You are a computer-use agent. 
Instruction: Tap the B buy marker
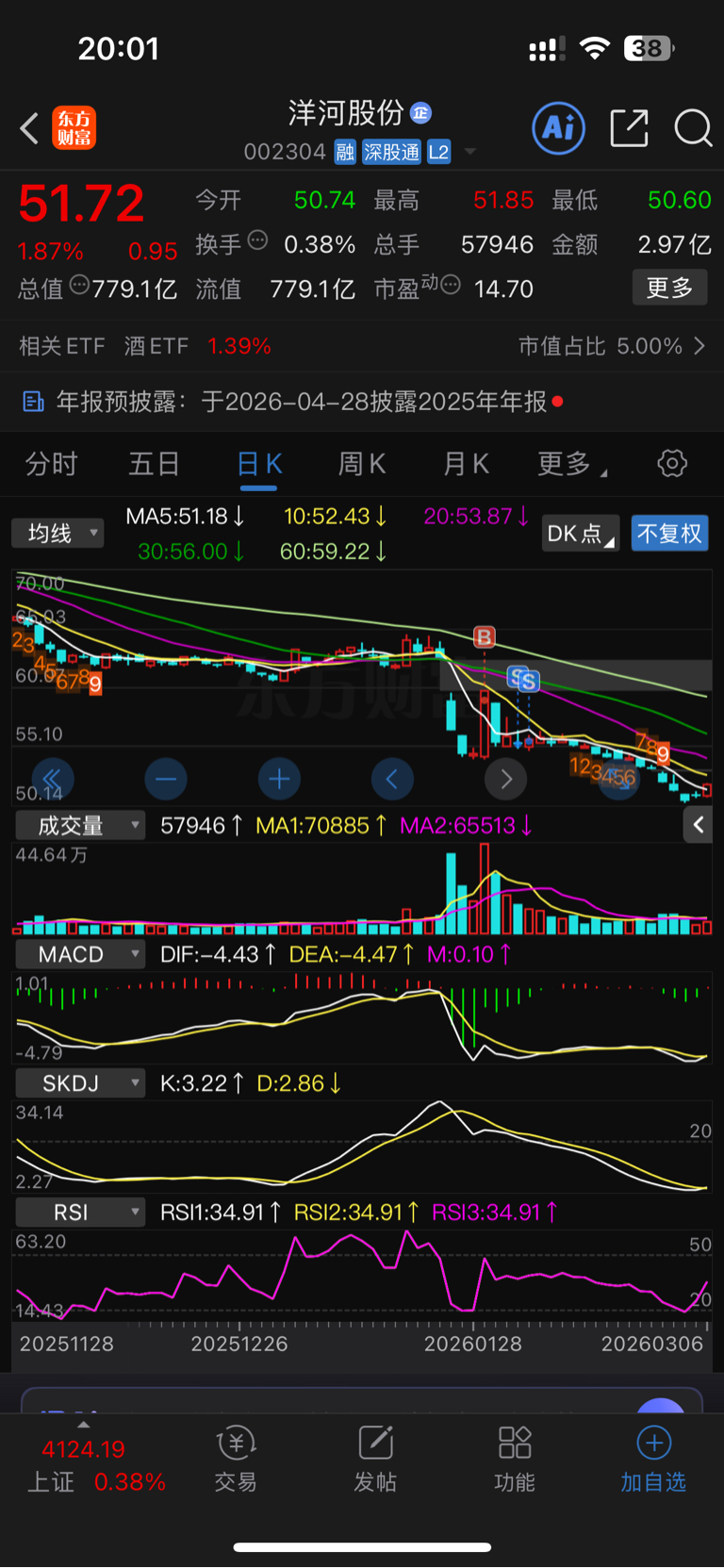click(x=484, y=637)
